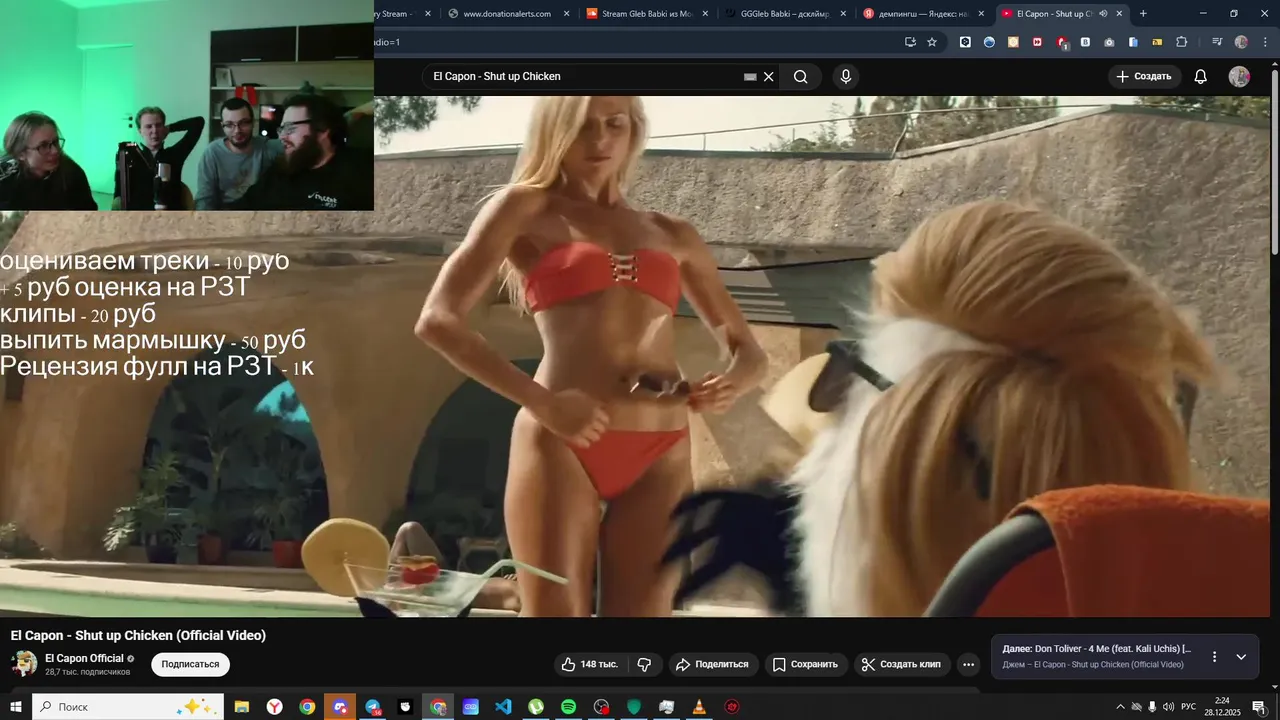Open the Extensions puzzle icon

pos(1182,42)
